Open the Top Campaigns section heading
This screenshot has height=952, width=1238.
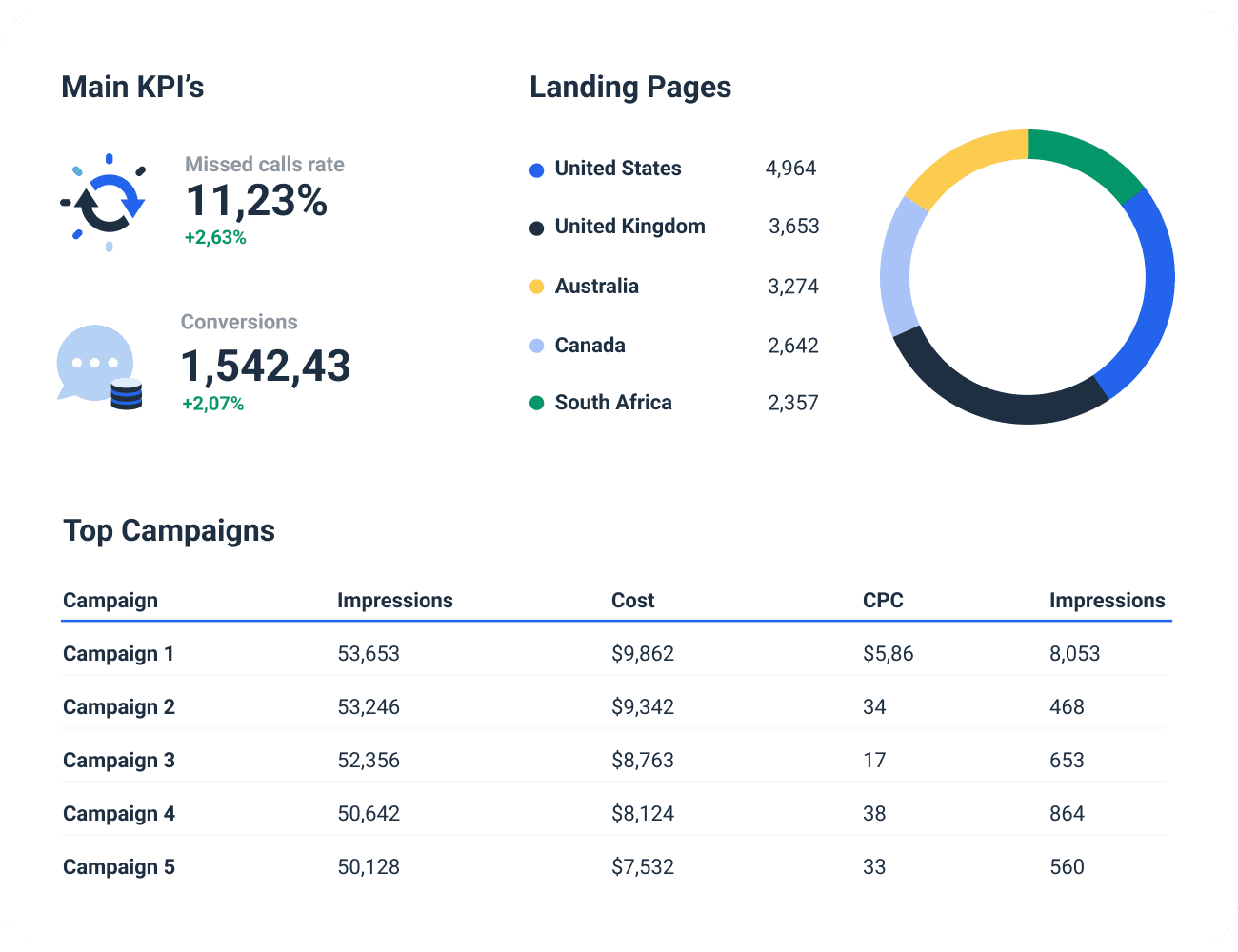click(x=169, y=531)
